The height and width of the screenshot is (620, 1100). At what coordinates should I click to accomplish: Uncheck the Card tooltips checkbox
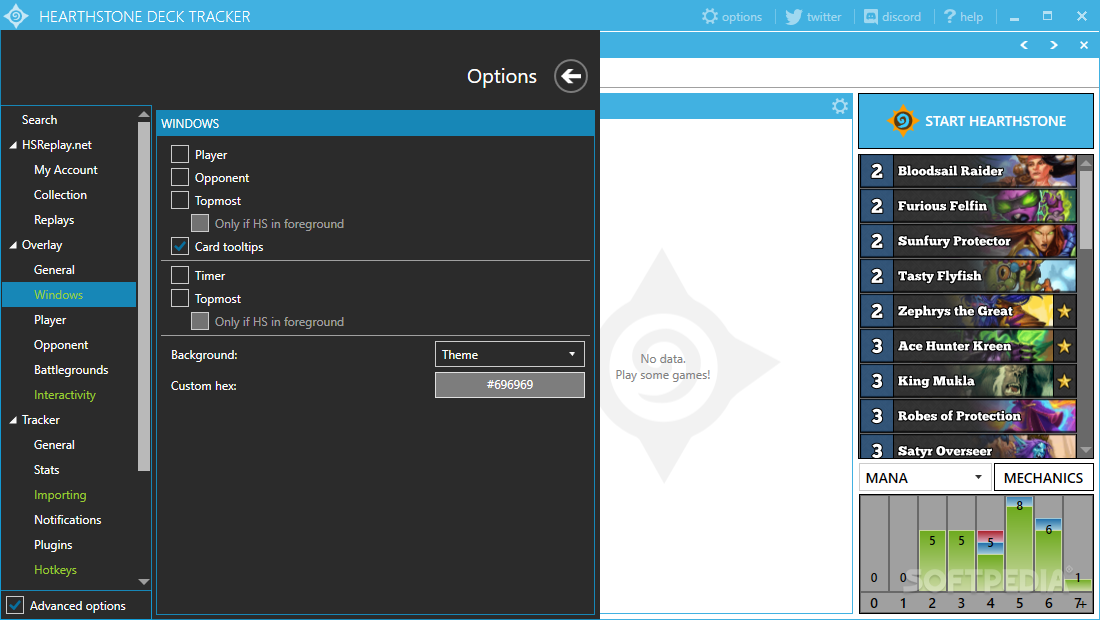point(180,246)
